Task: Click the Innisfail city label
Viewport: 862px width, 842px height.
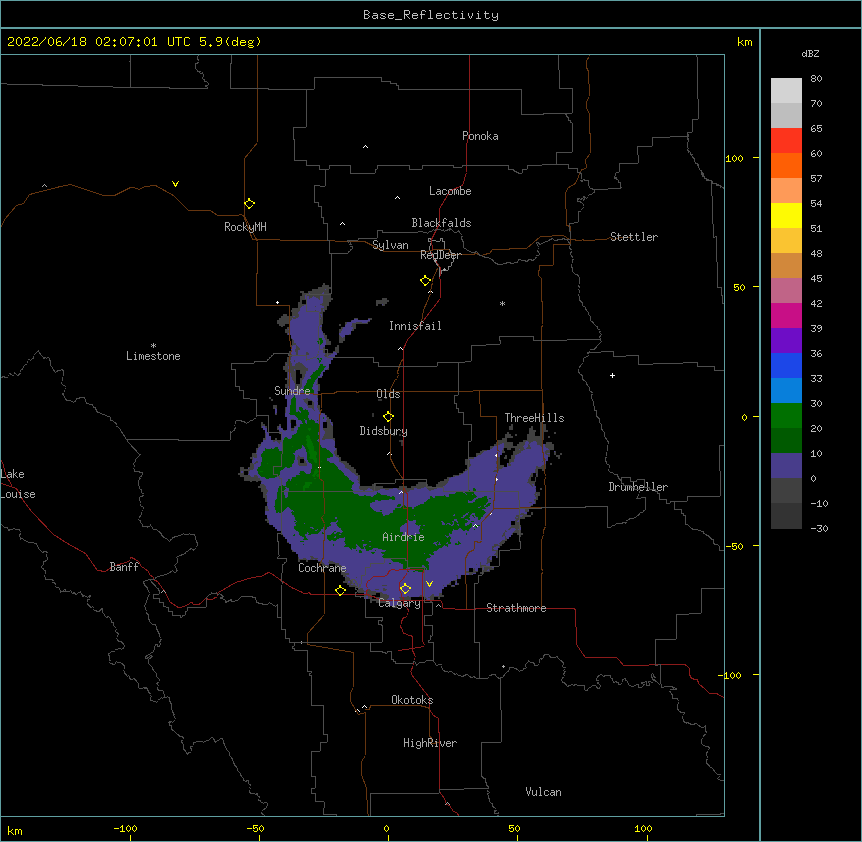Action: point(415,326)
